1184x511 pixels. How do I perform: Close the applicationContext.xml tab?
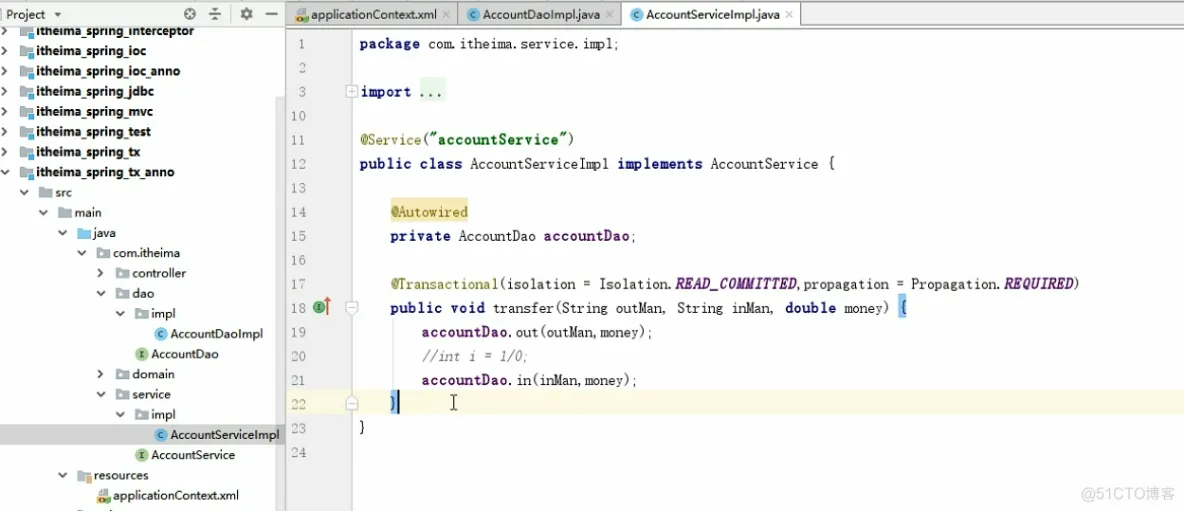[x=446, y=14]
